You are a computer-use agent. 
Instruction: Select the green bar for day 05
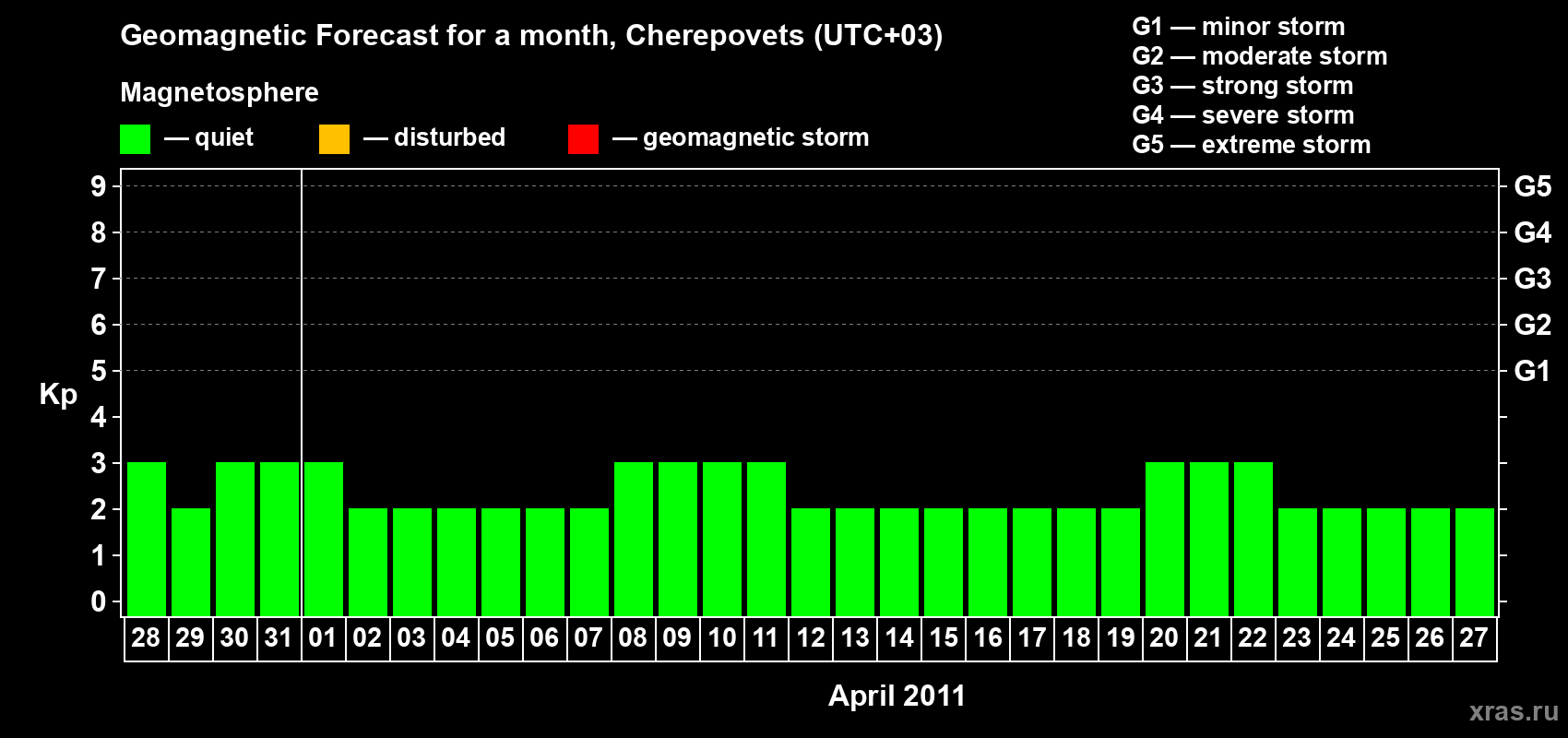tap(501, 562)
